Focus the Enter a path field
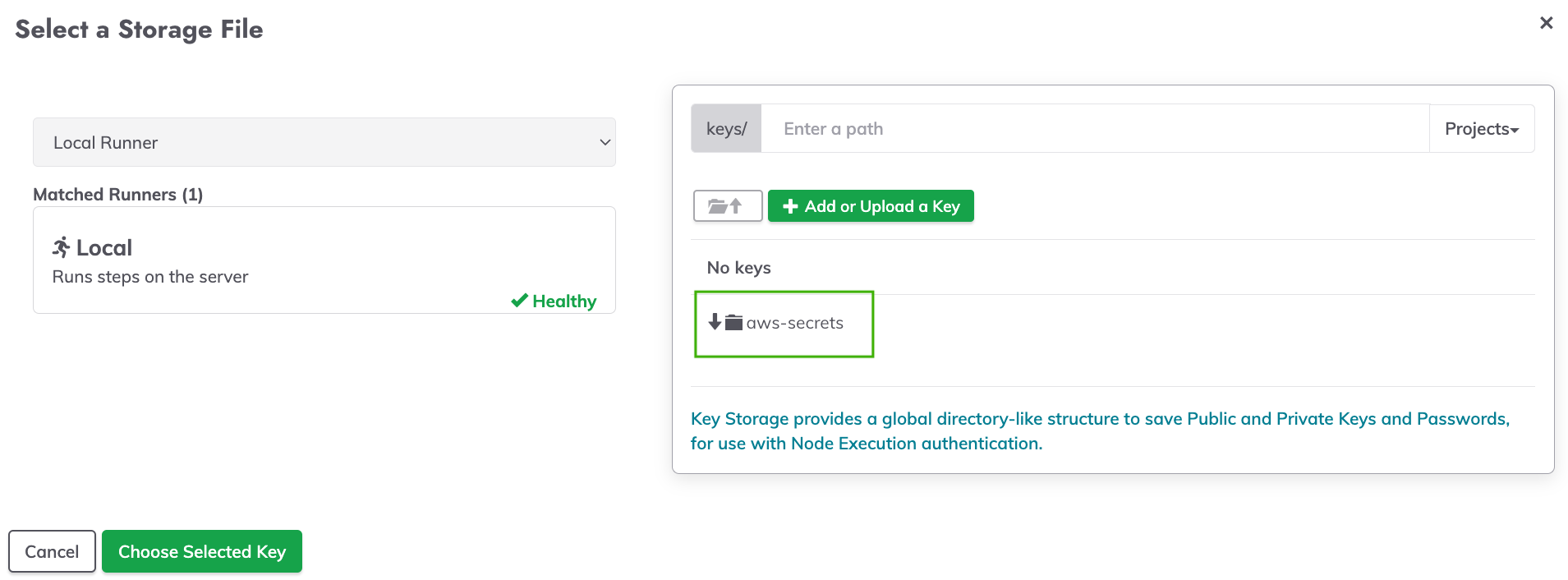 point(1095,129)
